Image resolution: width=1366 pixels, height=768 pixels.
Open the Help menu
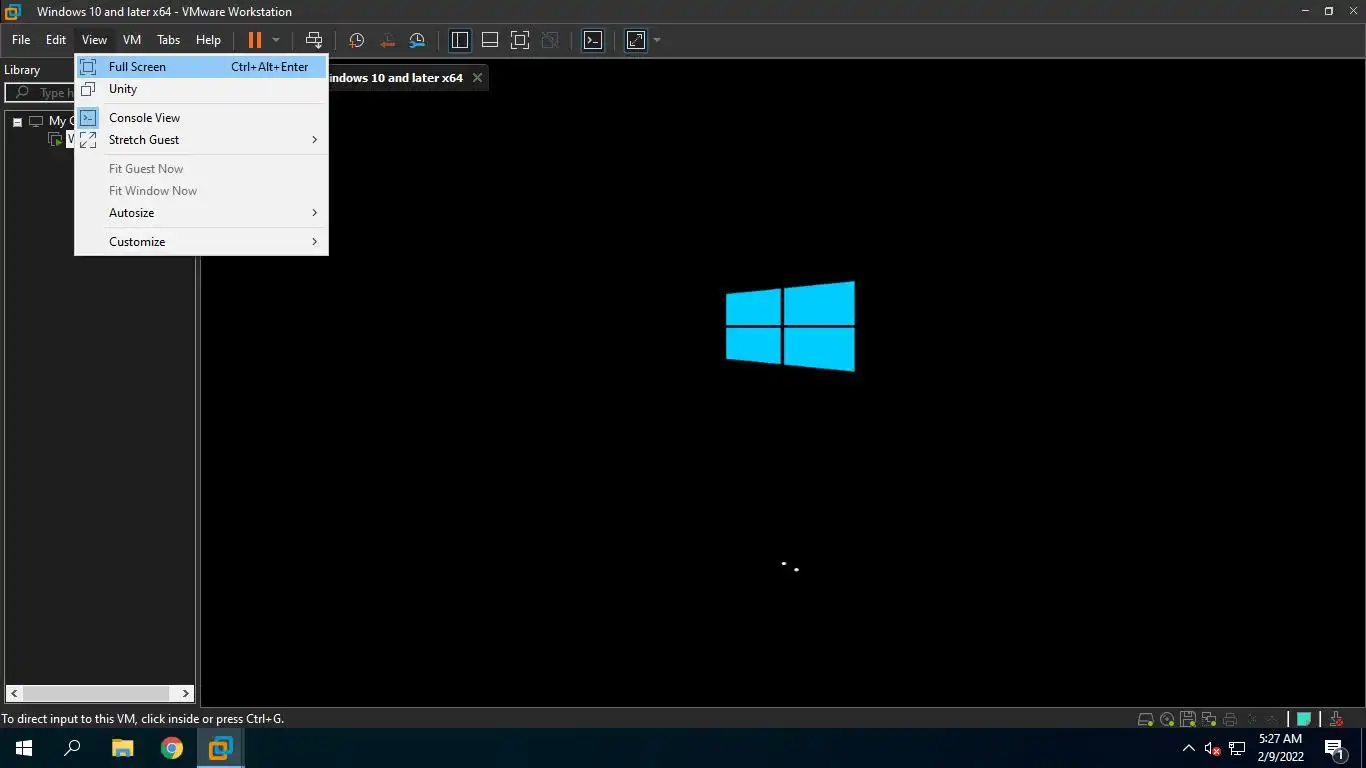(208, 40)
